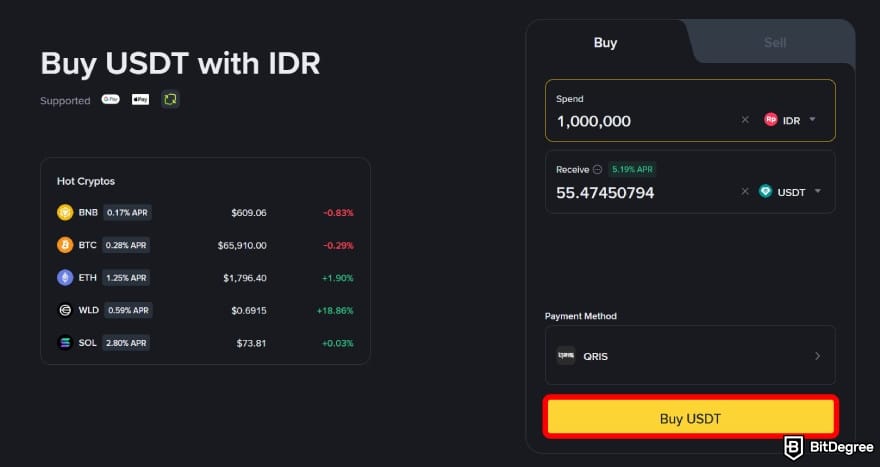Click the WLD change +18.86%
Screen dimensions: 880x467
pos(335,310)
